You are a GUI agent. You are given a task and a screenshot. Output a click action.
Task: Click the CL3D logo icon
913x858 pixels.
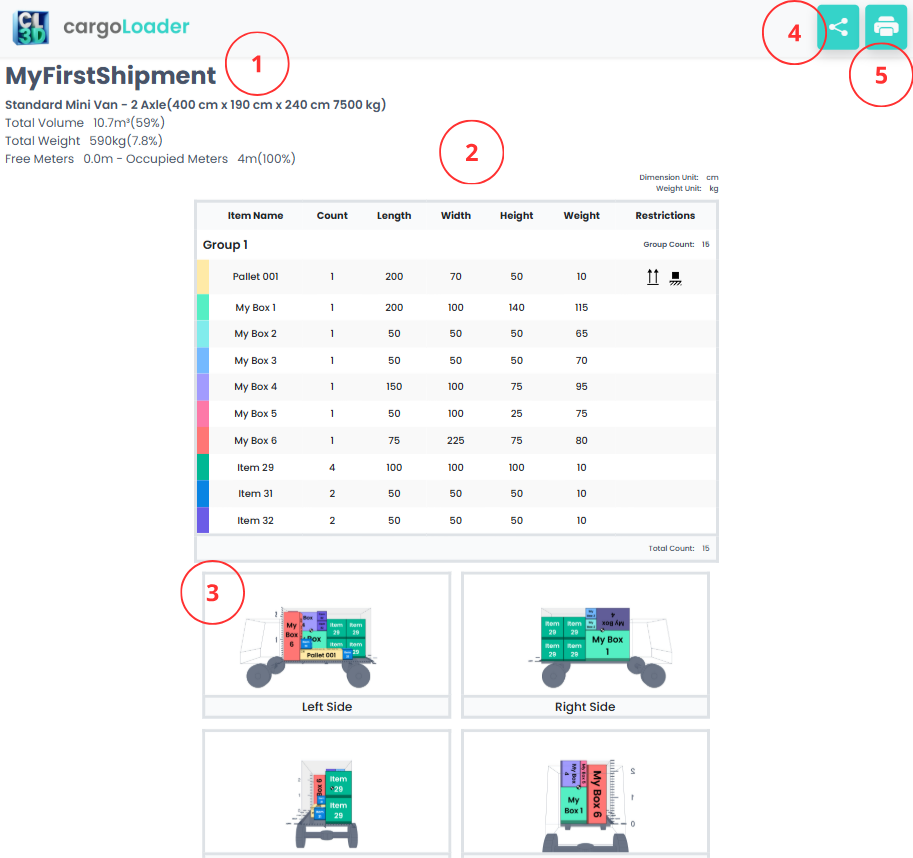tap(30, 27)
